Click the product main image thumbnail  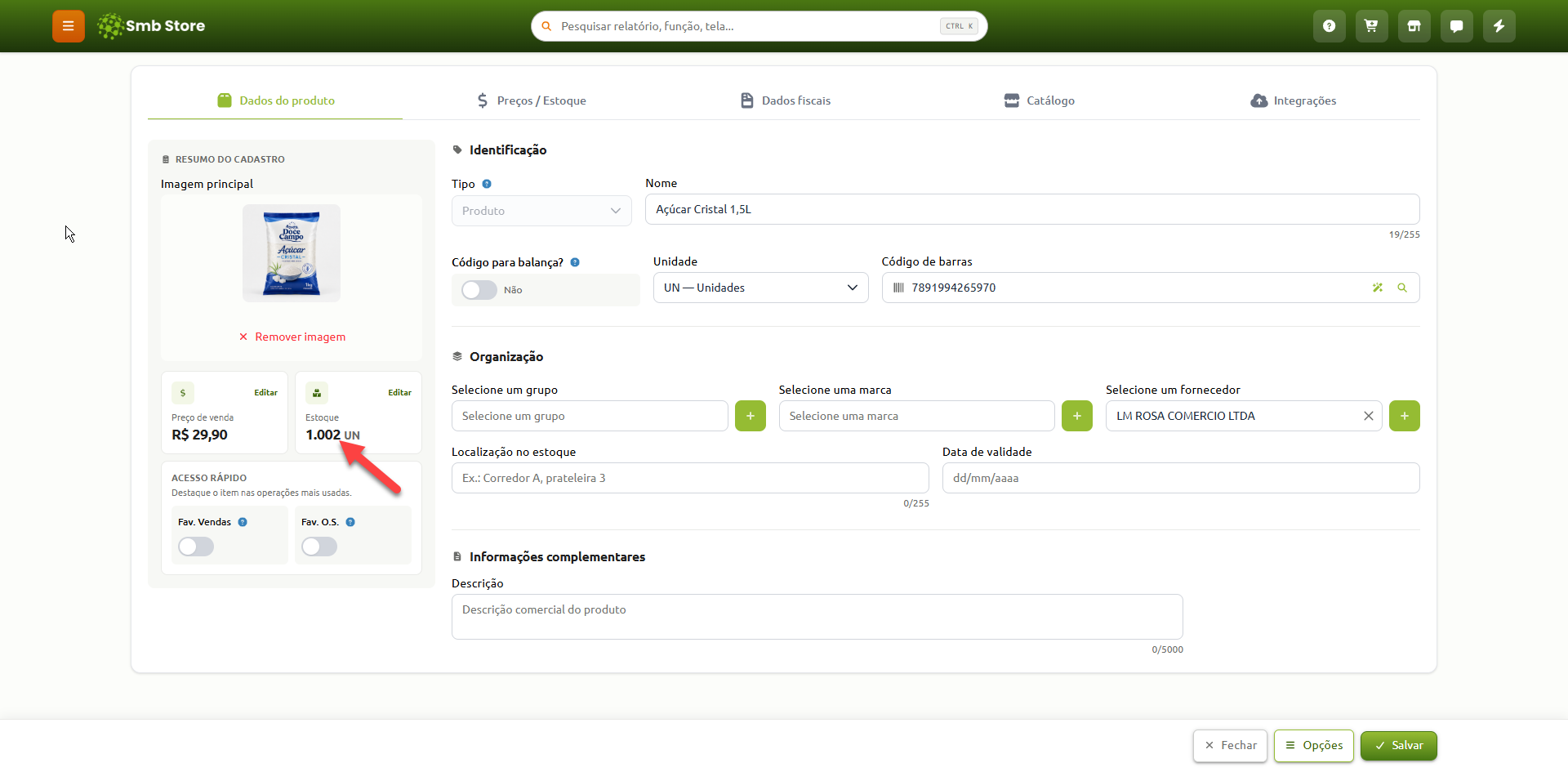coord(292,253)
